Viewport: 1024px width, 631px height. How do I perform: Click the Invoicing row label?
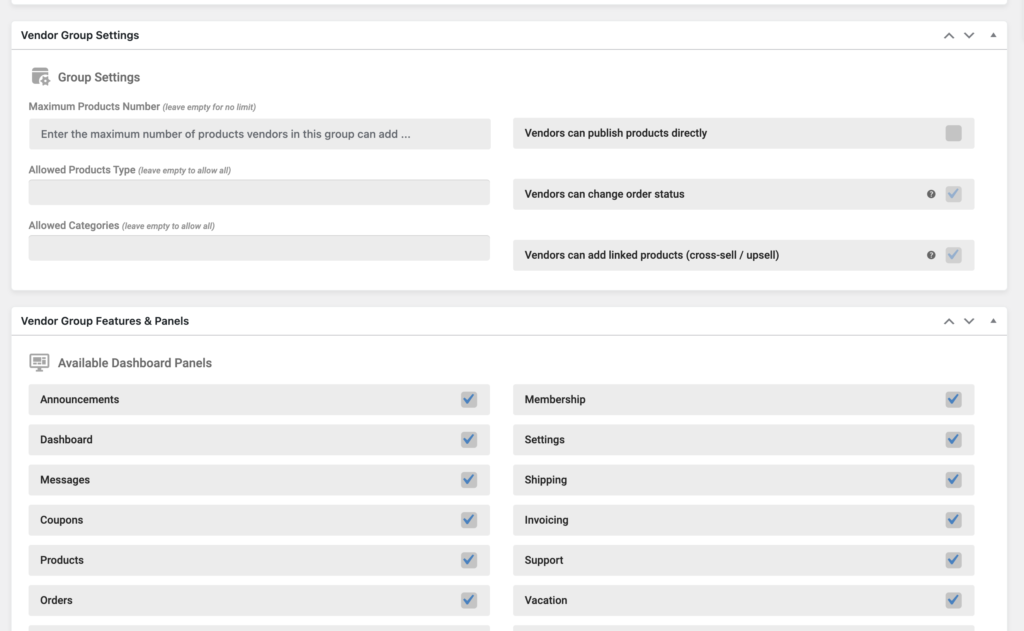(547, 520)
